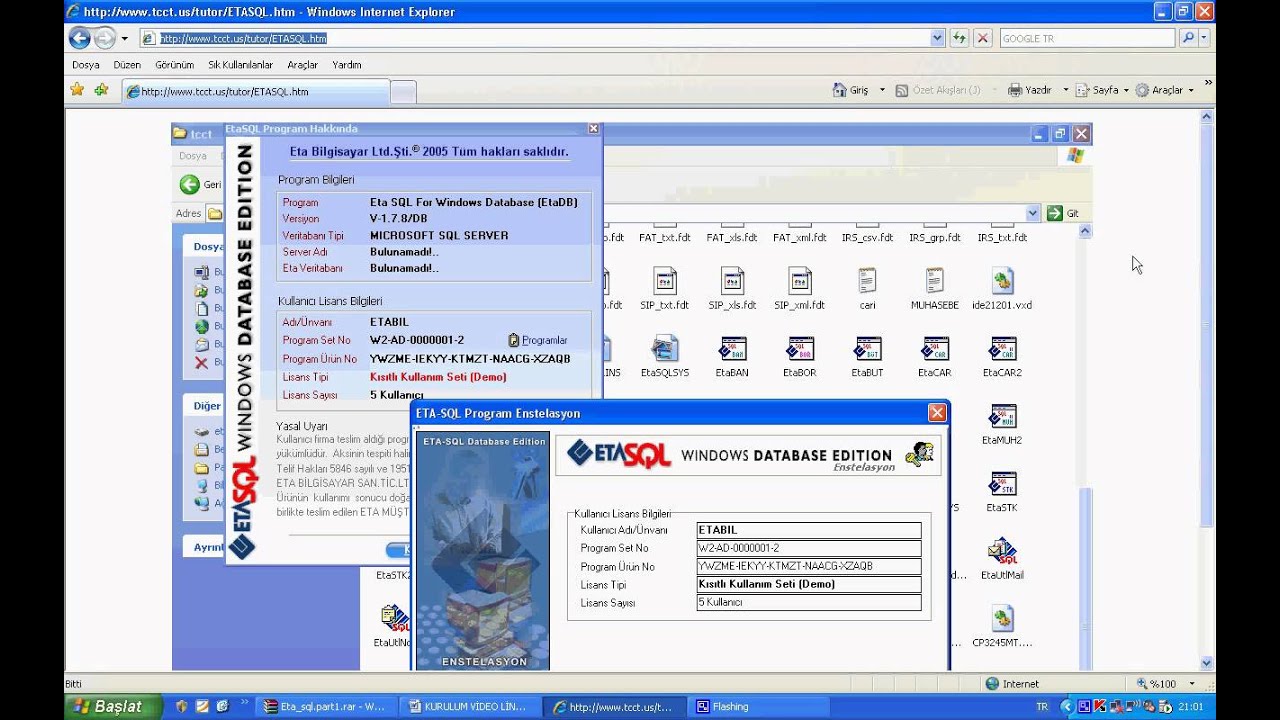Image resolution: width=1280 pixels, height=720 pixels.
Task: Open the EtaUtlMail program icon
Action: click(1002, 552)
